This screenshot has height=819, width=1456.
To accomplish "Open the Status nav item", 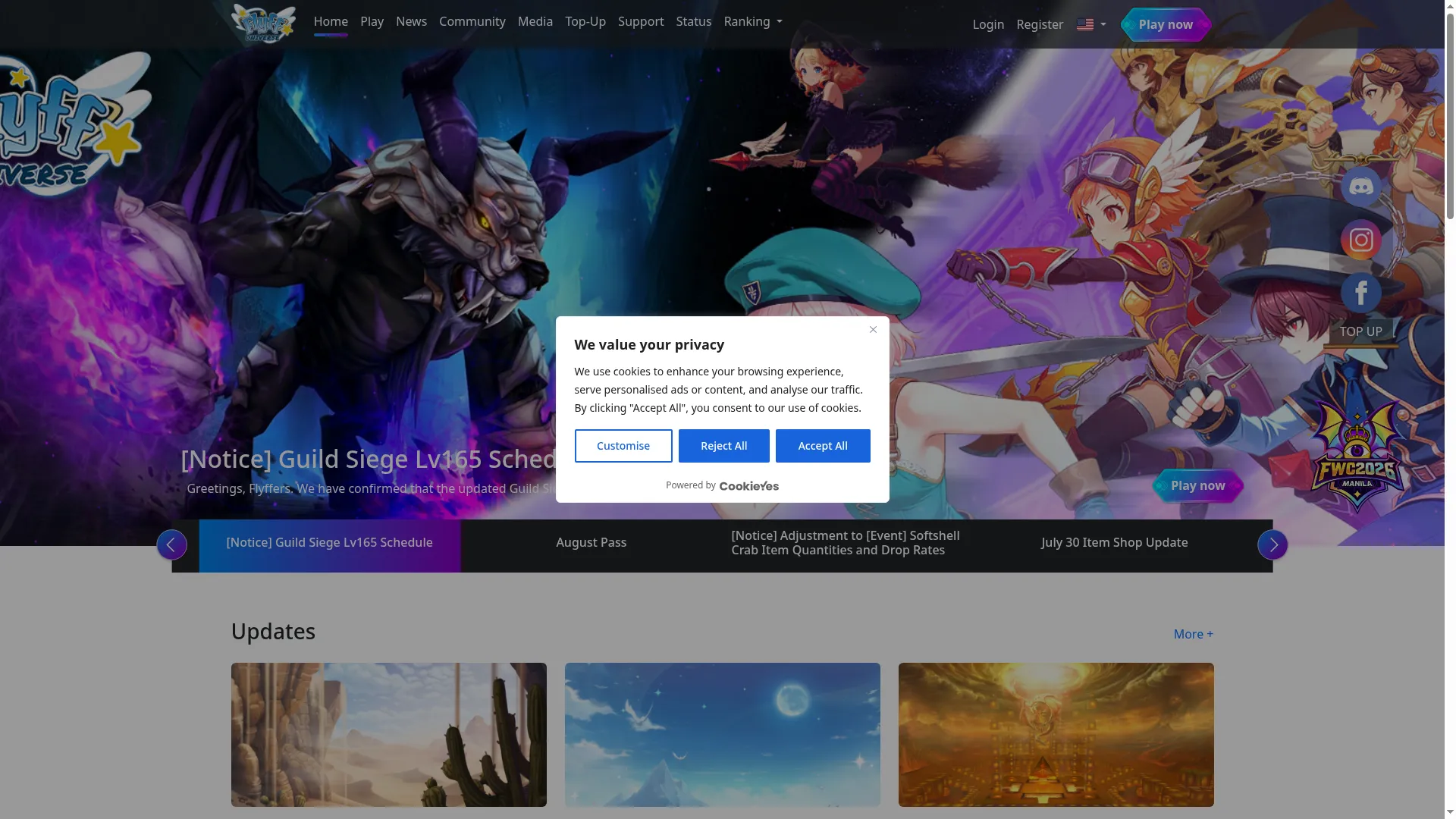I will coord(693,21).
